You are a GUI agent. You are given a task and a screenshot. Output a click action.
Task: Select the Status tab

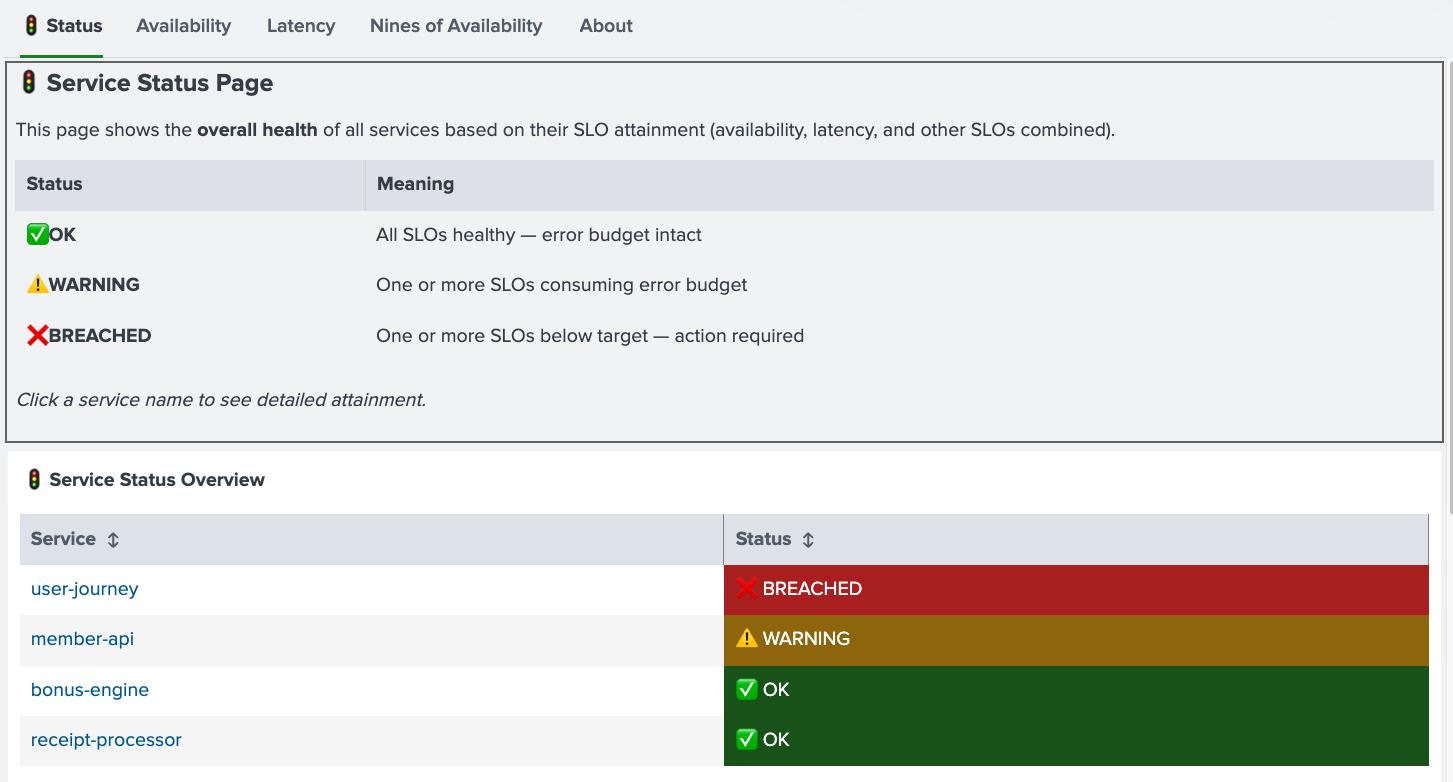tap(62, 26)
